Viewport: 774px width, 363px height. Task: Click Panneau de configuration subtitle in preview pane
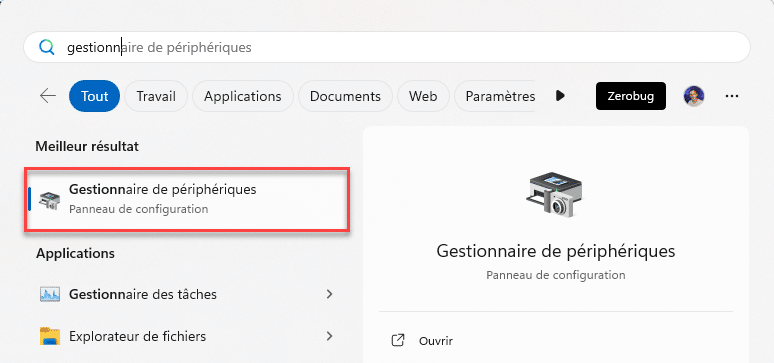tap(556, 275)
